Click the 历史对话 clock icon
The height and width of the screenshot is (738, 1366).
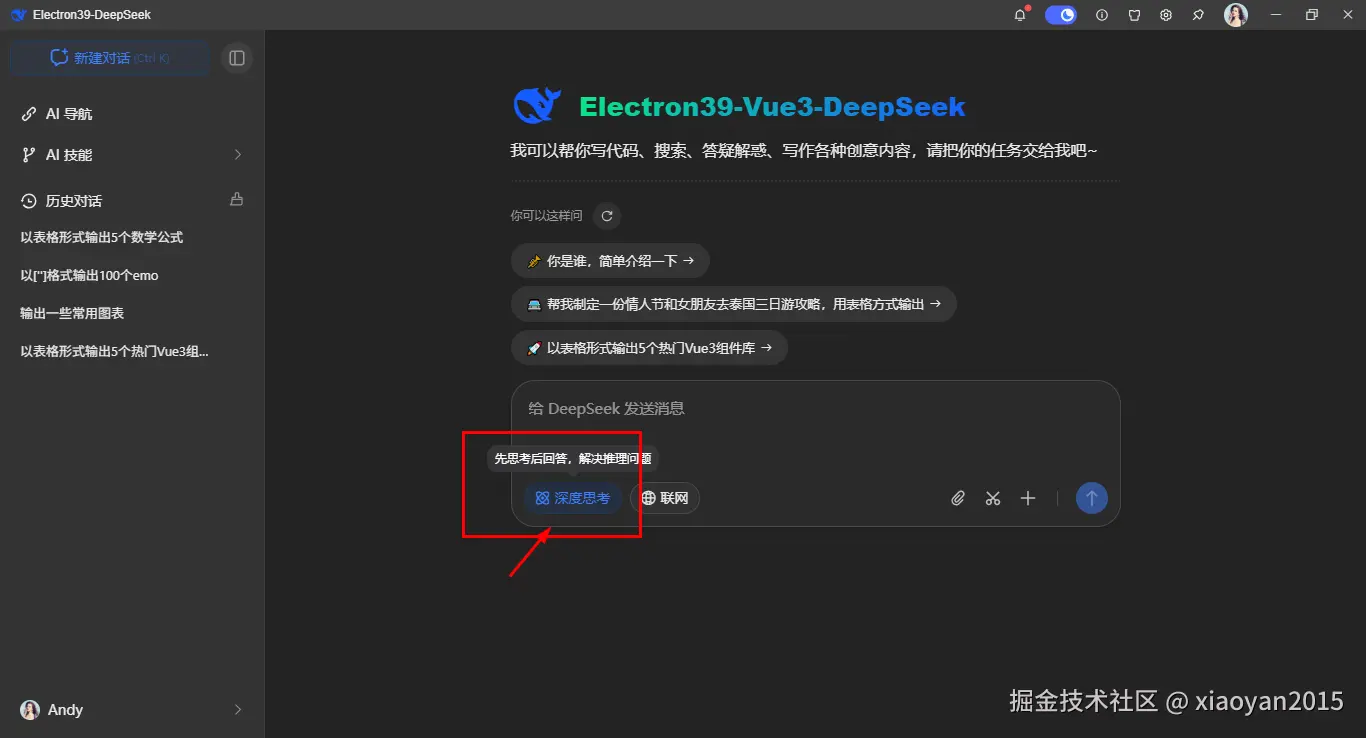coord(29,201)
